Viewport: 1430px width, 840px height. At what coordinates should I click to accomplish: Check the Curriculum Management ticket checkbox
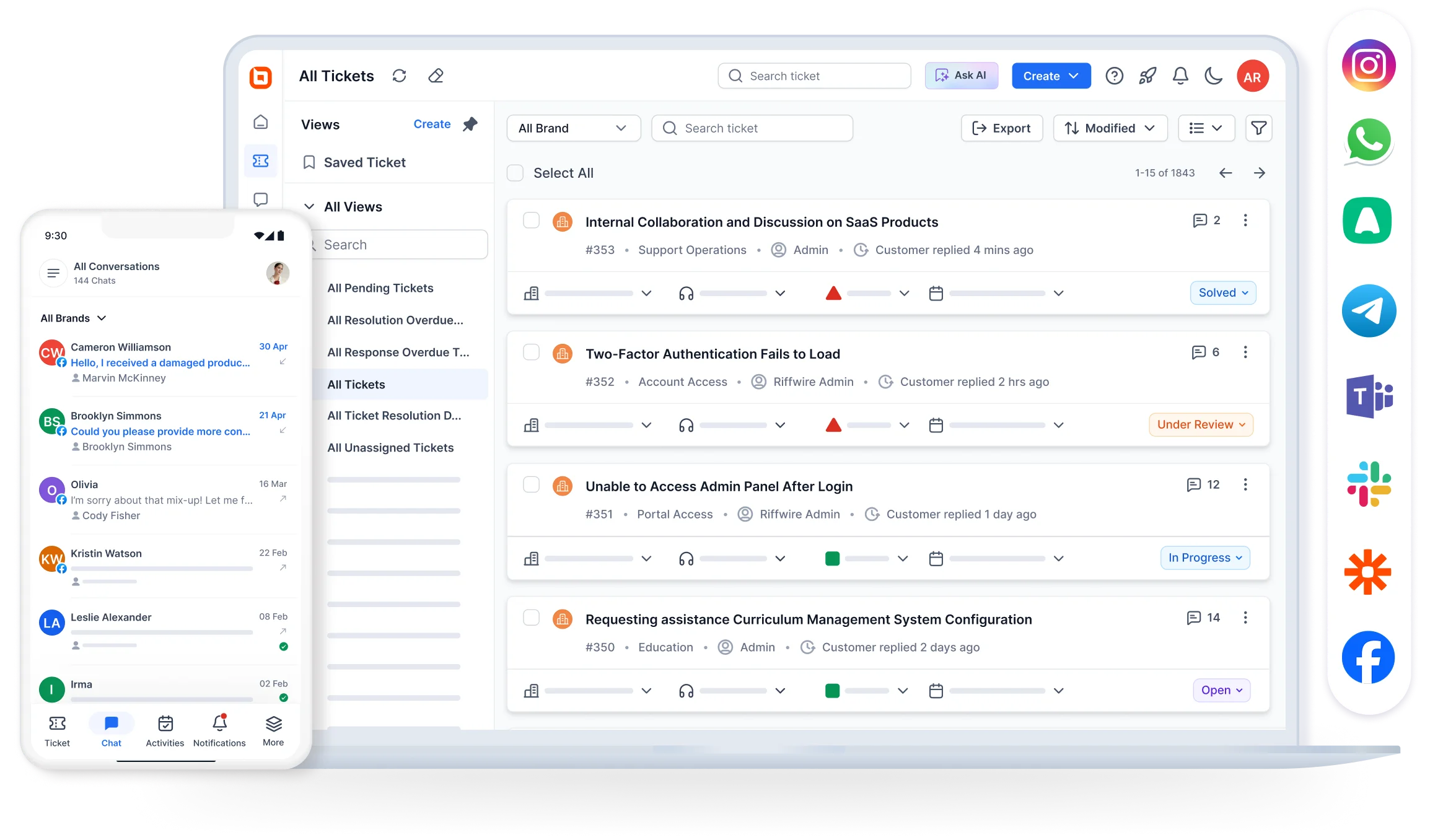click(x=531, y=618)
